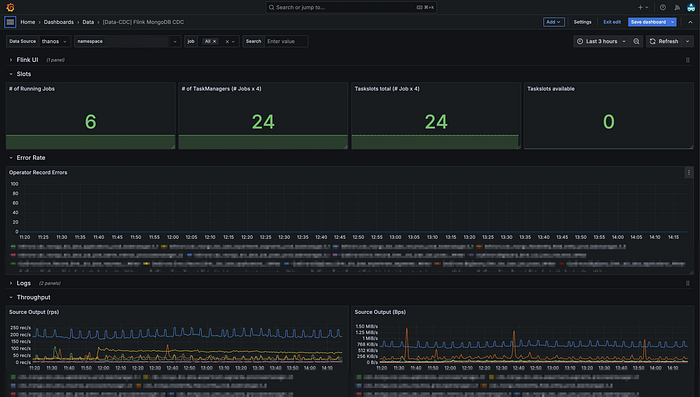Open dashboard Settings
Viewport: 700px width, 397px height.
pyautogui.click(x=582, y=22)
